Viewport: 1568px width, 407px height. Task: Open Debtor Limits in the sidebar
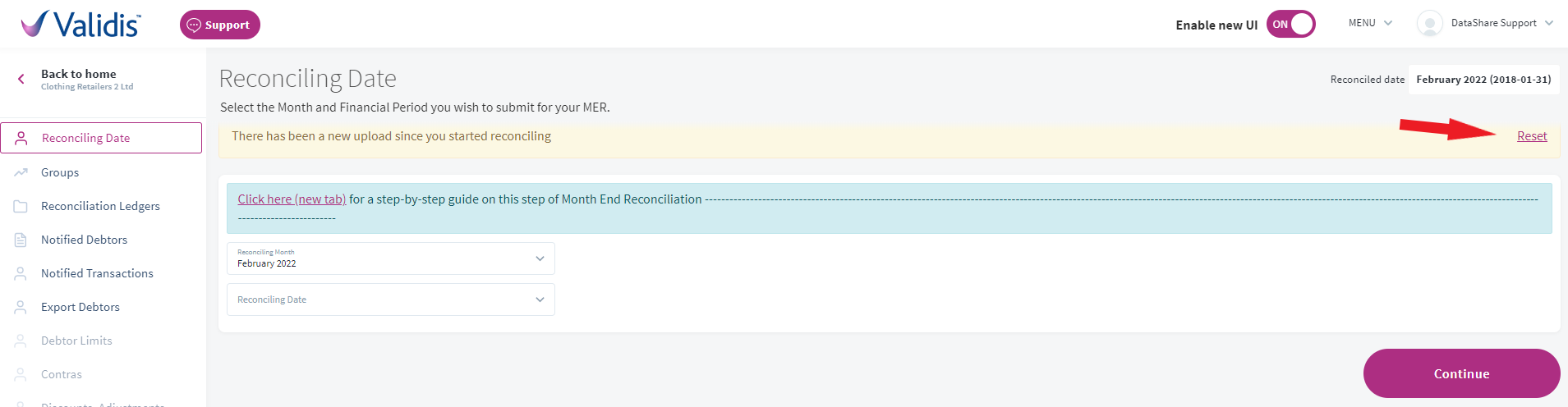(76, 341)
